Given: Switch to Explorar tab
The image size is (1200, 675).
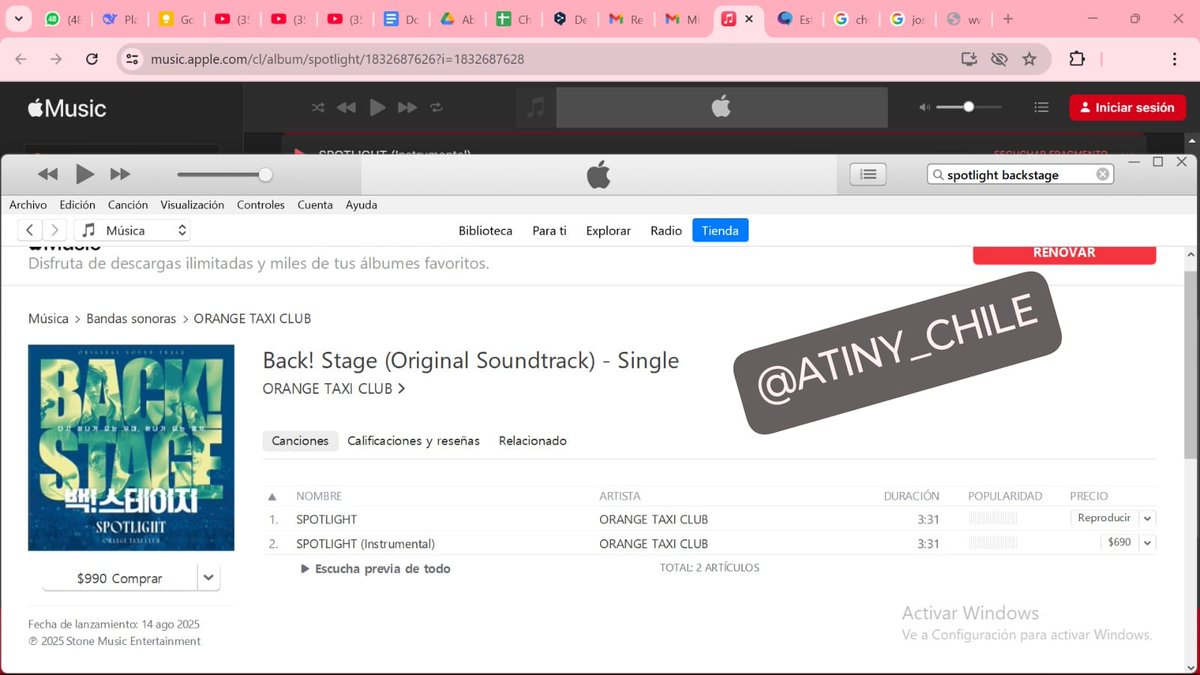Looking at the screenshot, I should (608, 231).
